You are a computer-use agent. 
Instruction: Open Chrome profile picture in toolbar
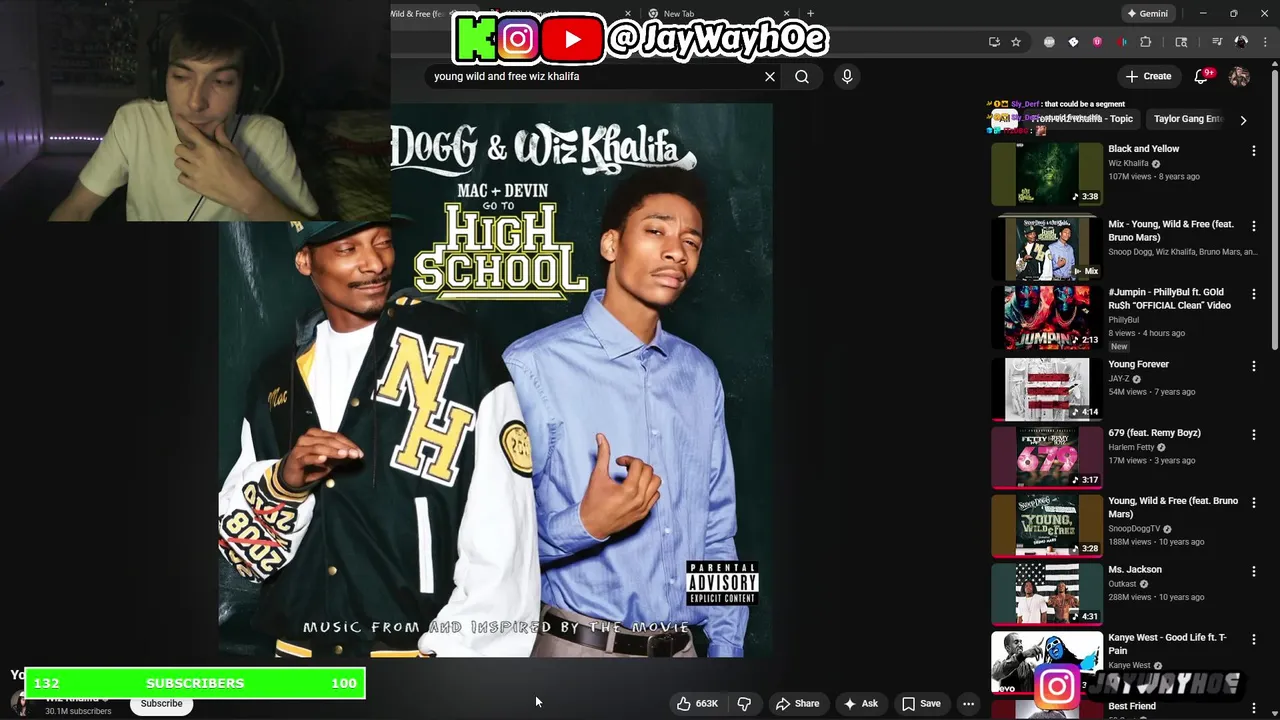(x=1241, y=42)
